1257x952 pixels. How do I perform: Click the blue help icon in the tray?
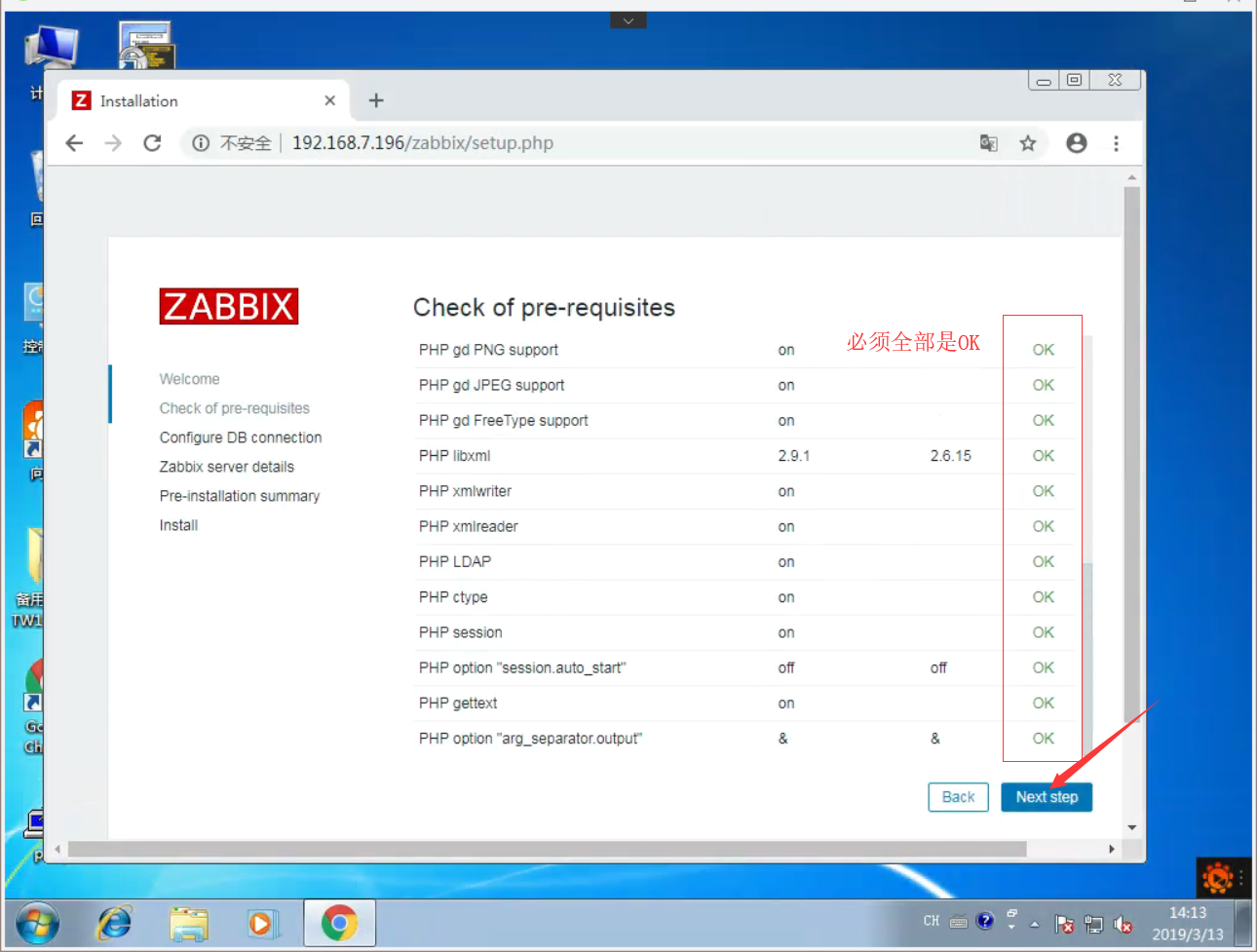[985, 920]
